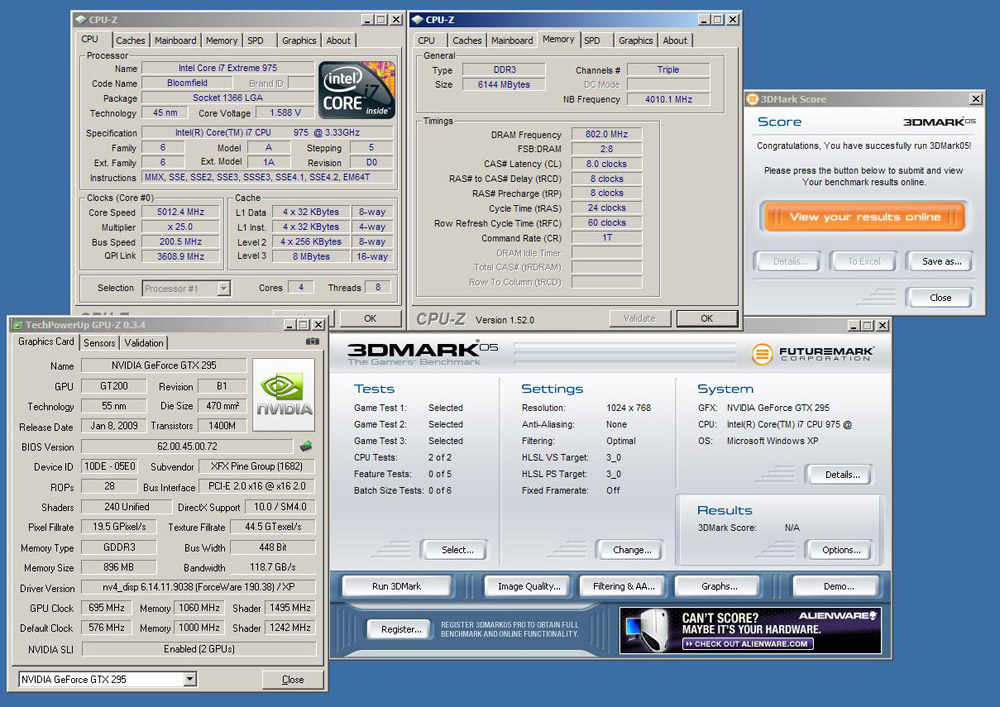Screen dimensions: 1000x707
Task: Click Details... button in 3DMark Score dialog
Action: 790,261
